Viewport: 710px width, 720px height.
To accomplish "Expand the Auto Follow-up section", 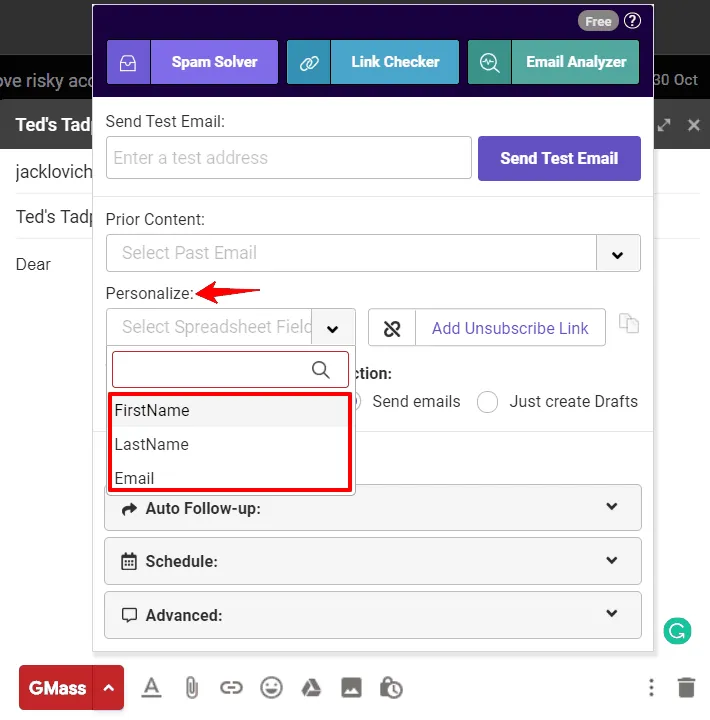I will tap(373, 507).
